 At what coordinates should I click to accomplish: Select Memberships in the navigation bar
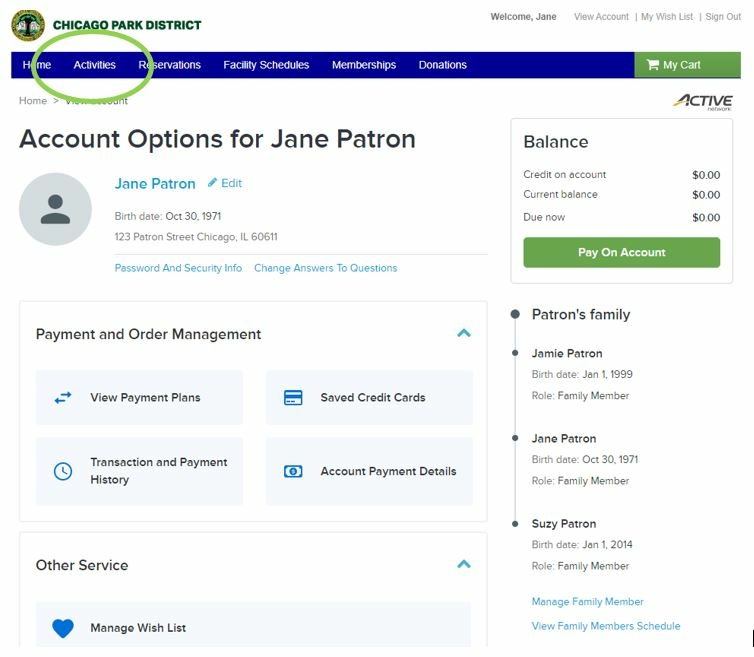pyautogui.click(x=364, y=65)
